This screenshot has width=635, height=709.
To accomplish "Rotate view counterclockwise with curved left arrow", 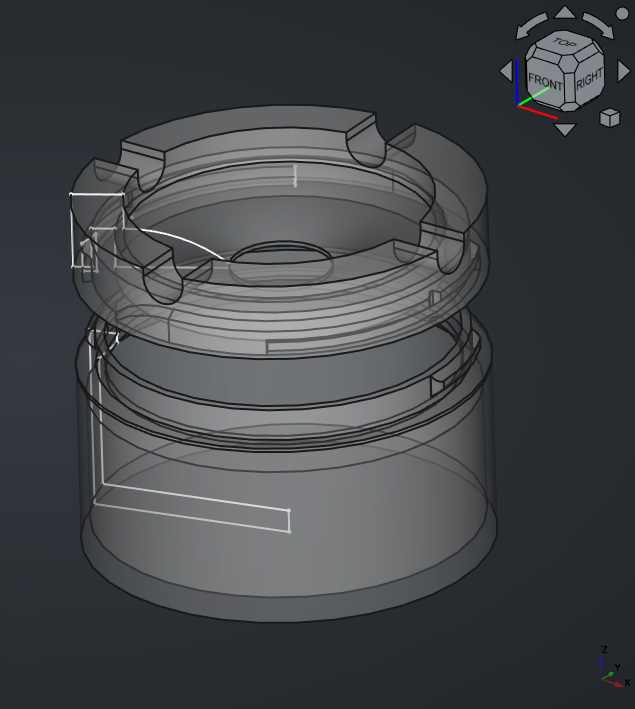I will coord(531,26).
